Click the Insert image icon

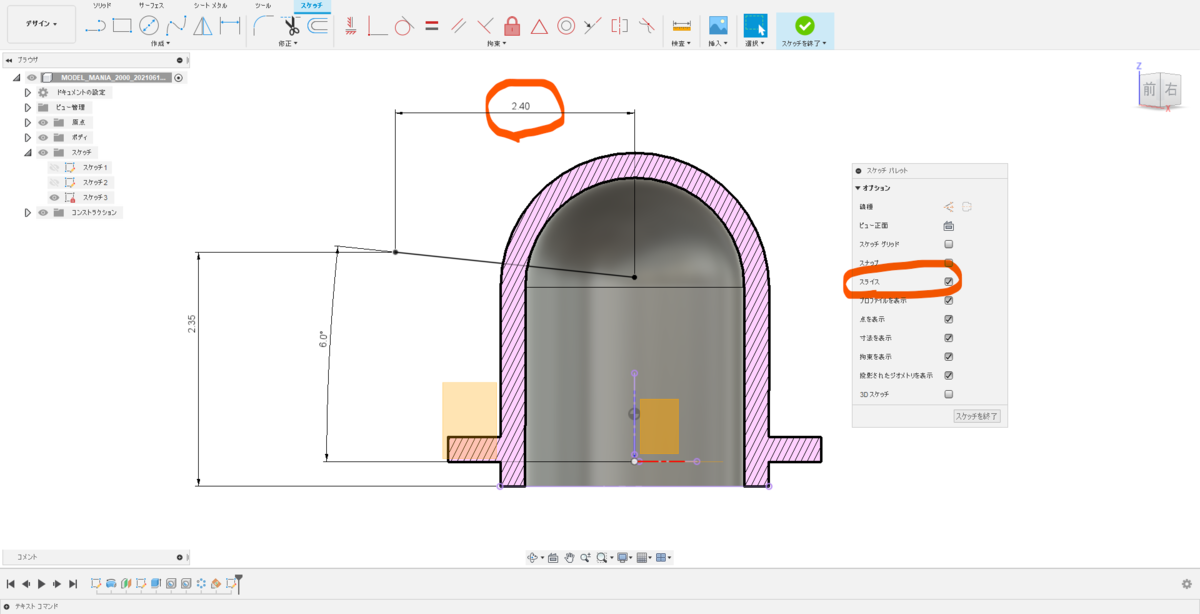click(718, 26)
